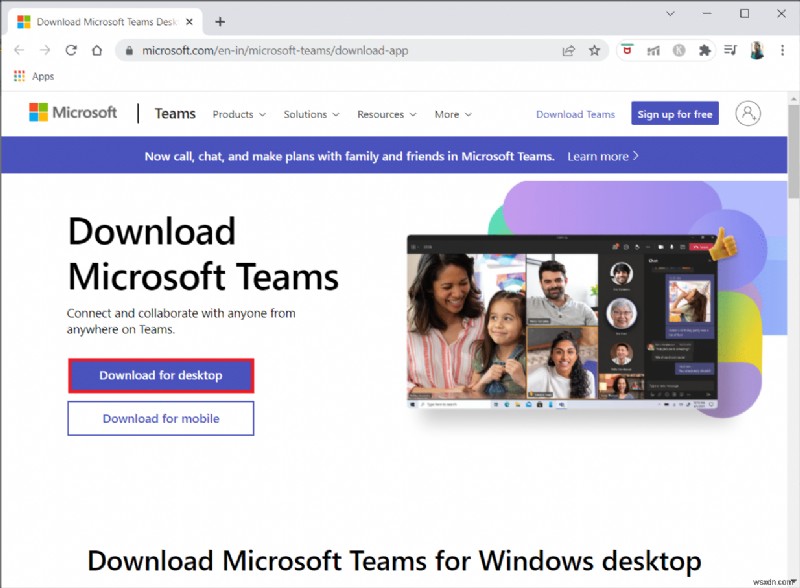Image resolution: width=800 pixels, height=588 pixels.
Task: Click the Teams product name link
Action: pyautogui.click(x=175, y=113)
